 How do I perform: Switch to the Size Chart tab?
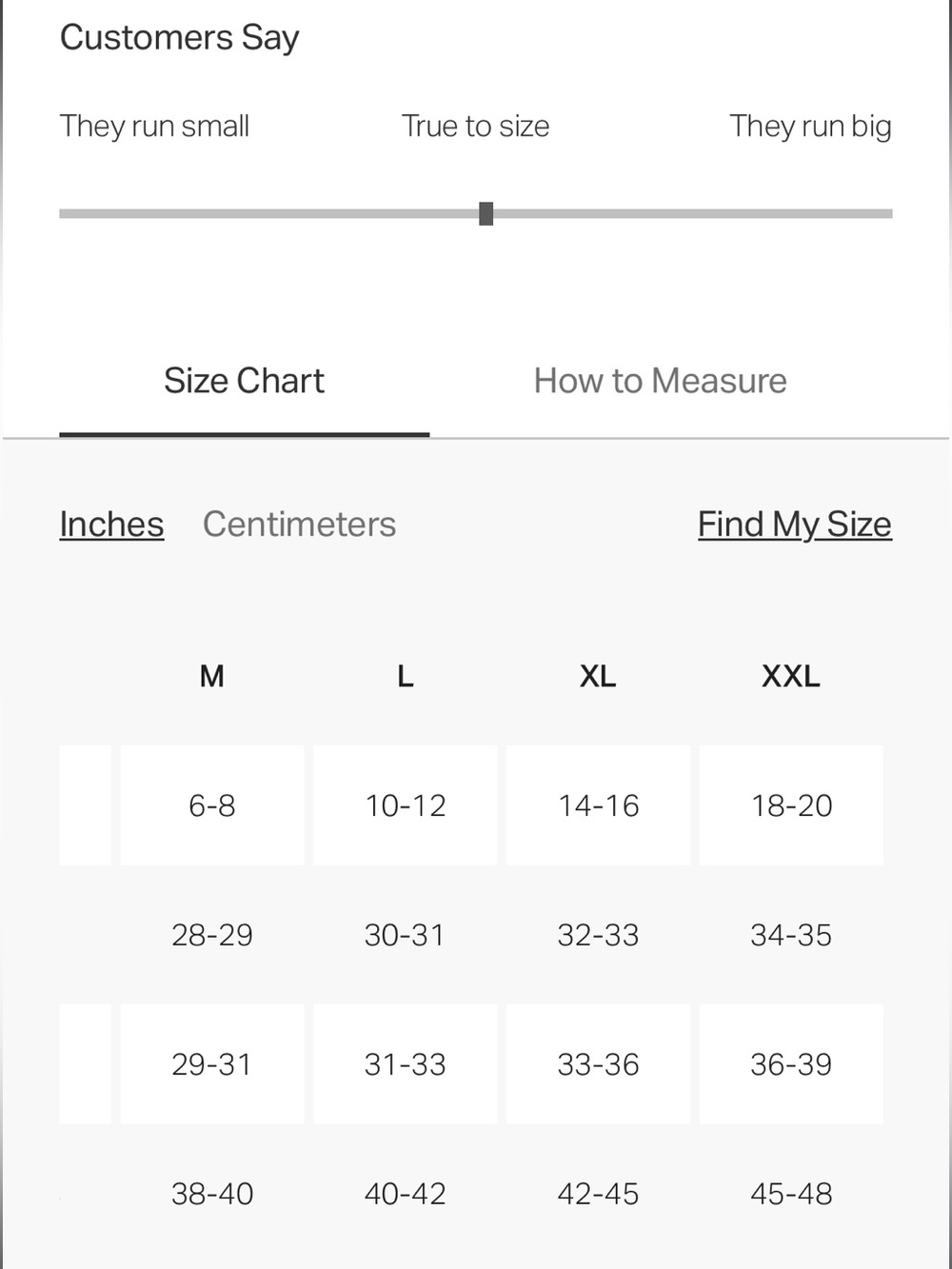[x=244, y=381]
